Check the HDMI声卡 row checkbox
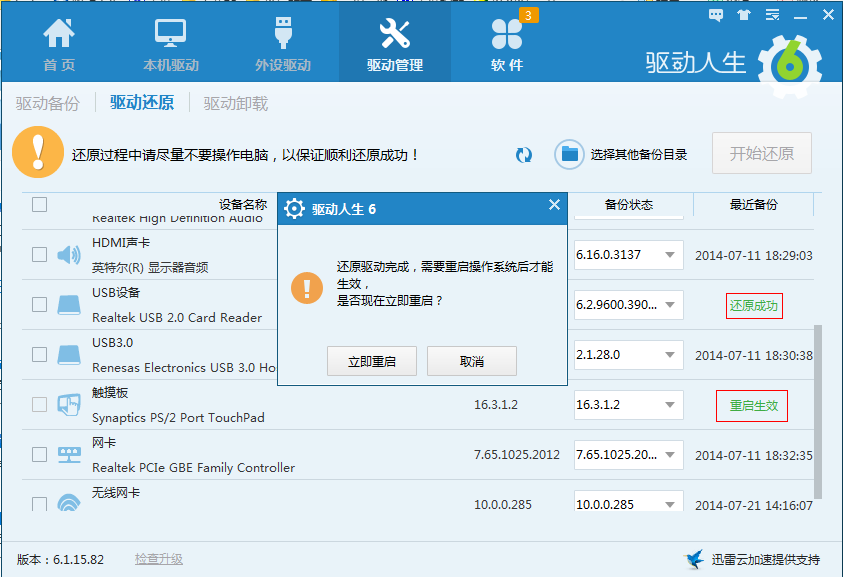 tap(39, 254)
